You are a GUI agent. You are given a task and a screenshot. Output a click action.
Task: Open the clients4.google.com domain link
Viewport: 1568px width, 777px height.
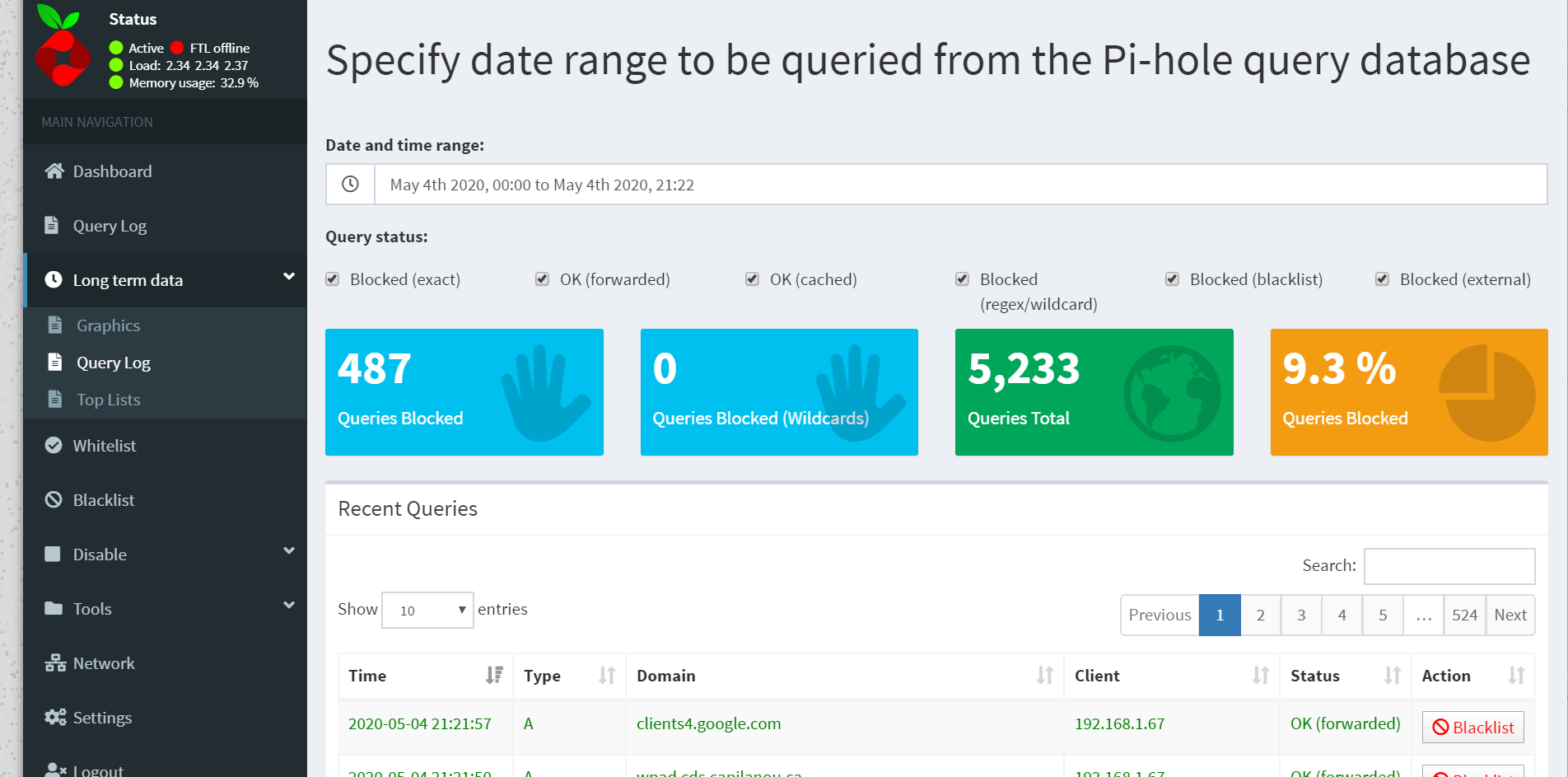708,723
